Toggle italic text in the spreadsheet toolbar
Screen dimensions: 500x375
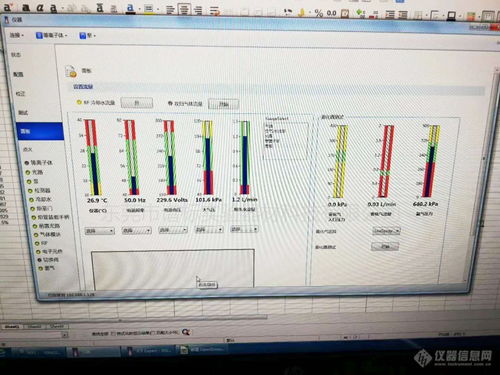coord(40,7)
